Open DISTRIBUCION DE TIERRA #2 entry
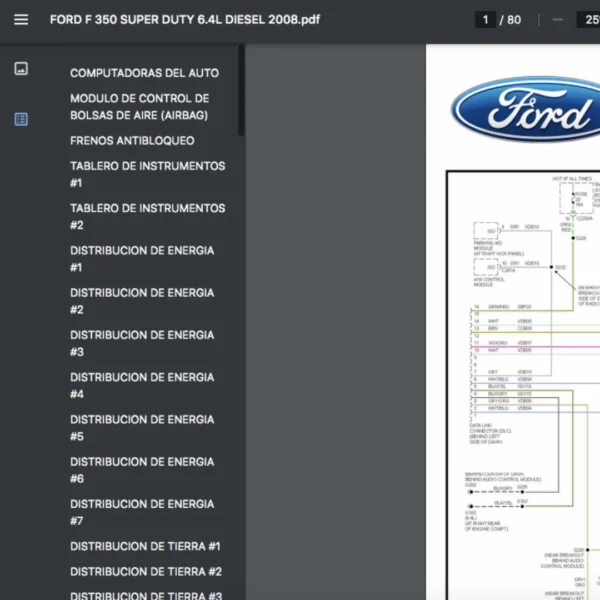600x600 pixels. (x=145, y=572)
